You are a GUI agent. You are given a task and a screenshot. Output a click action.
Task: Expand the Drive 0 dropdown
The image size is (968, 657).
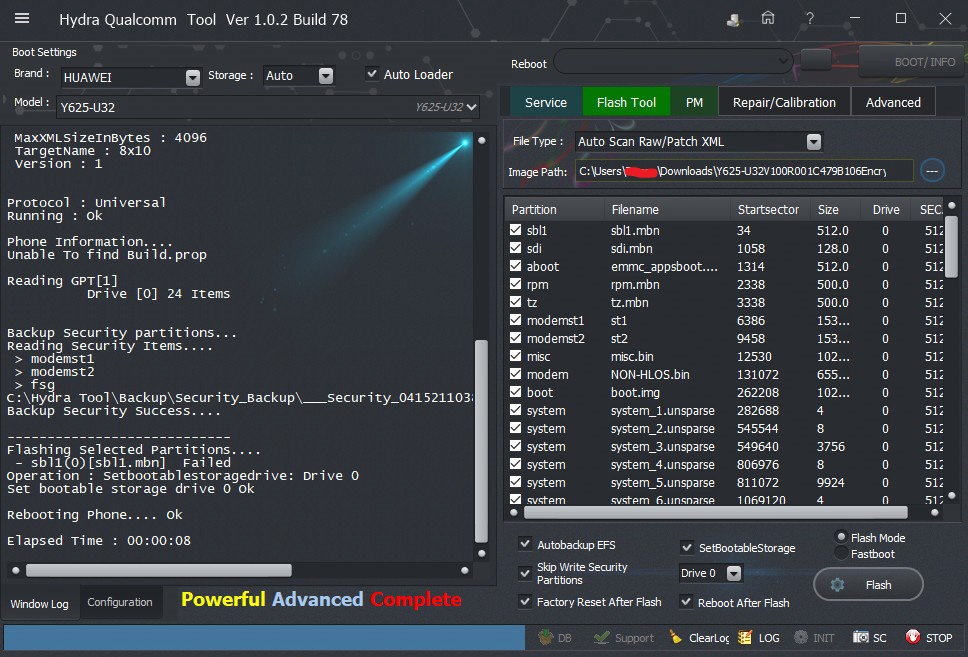pos(734,573)
